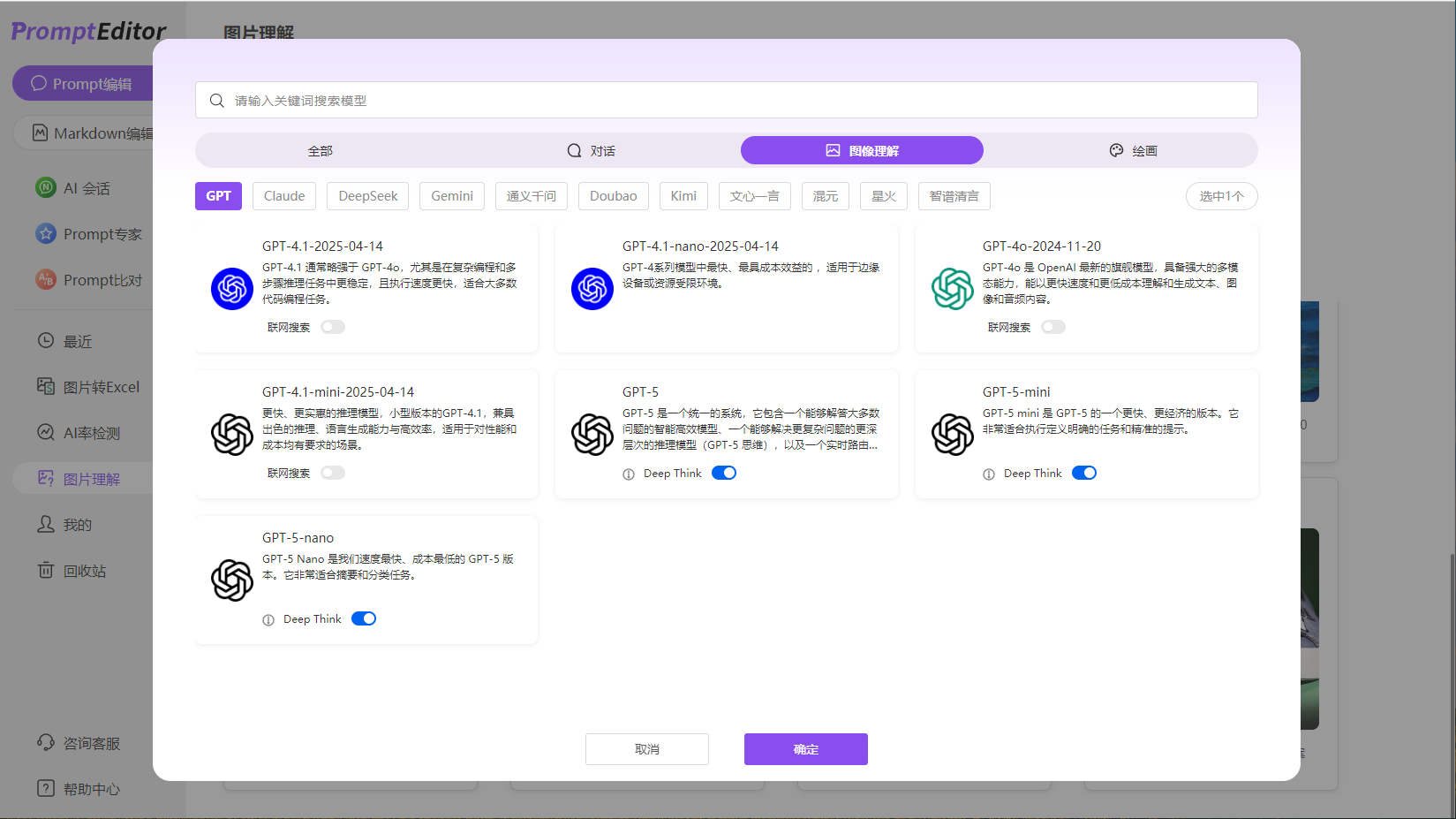1456x819 pixels.
Task: Disable Deep Think for GPT-5
Action: (724, 474)
